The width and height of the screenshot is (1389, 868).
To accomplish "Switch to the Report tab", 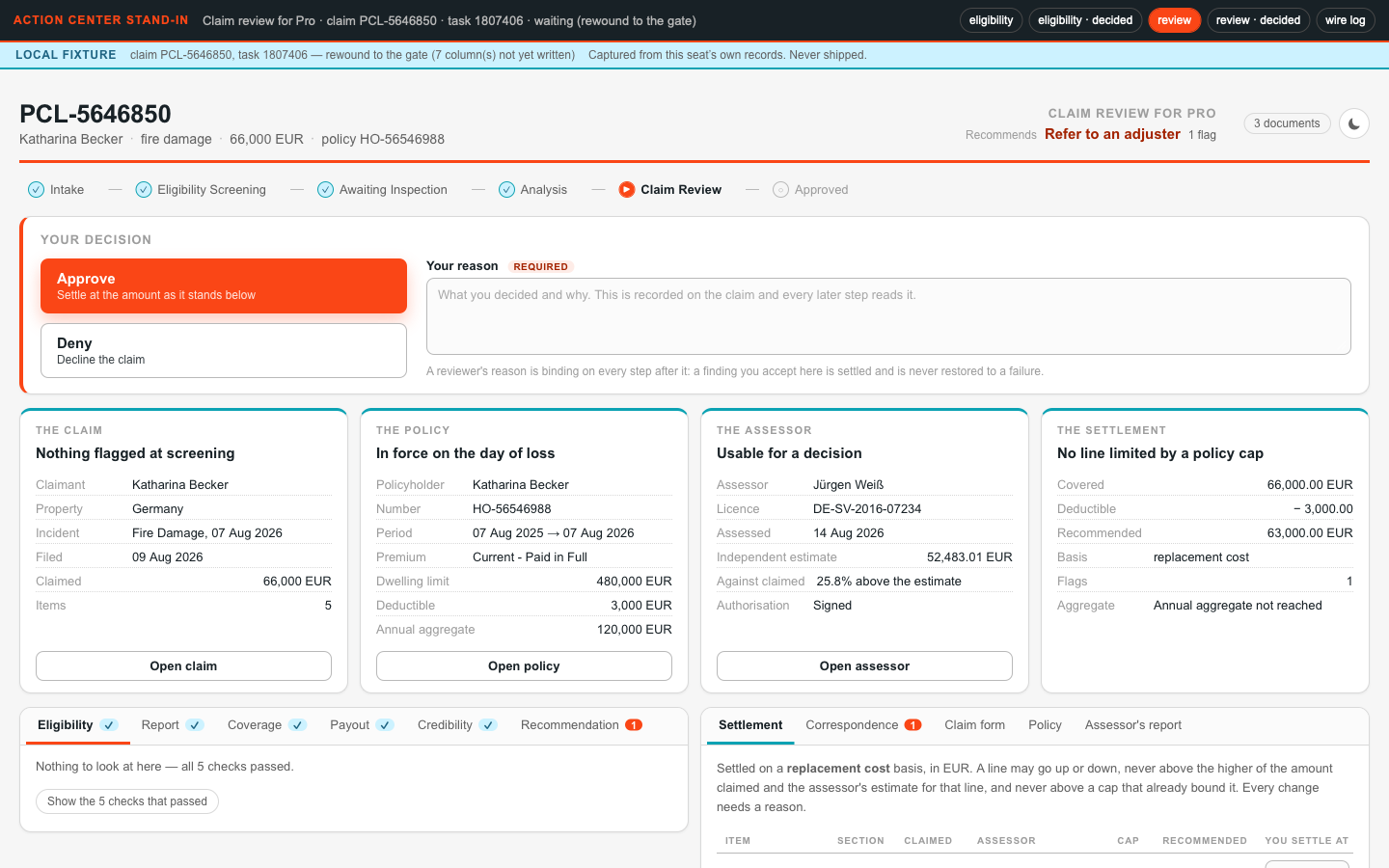I will pos(172,725).
